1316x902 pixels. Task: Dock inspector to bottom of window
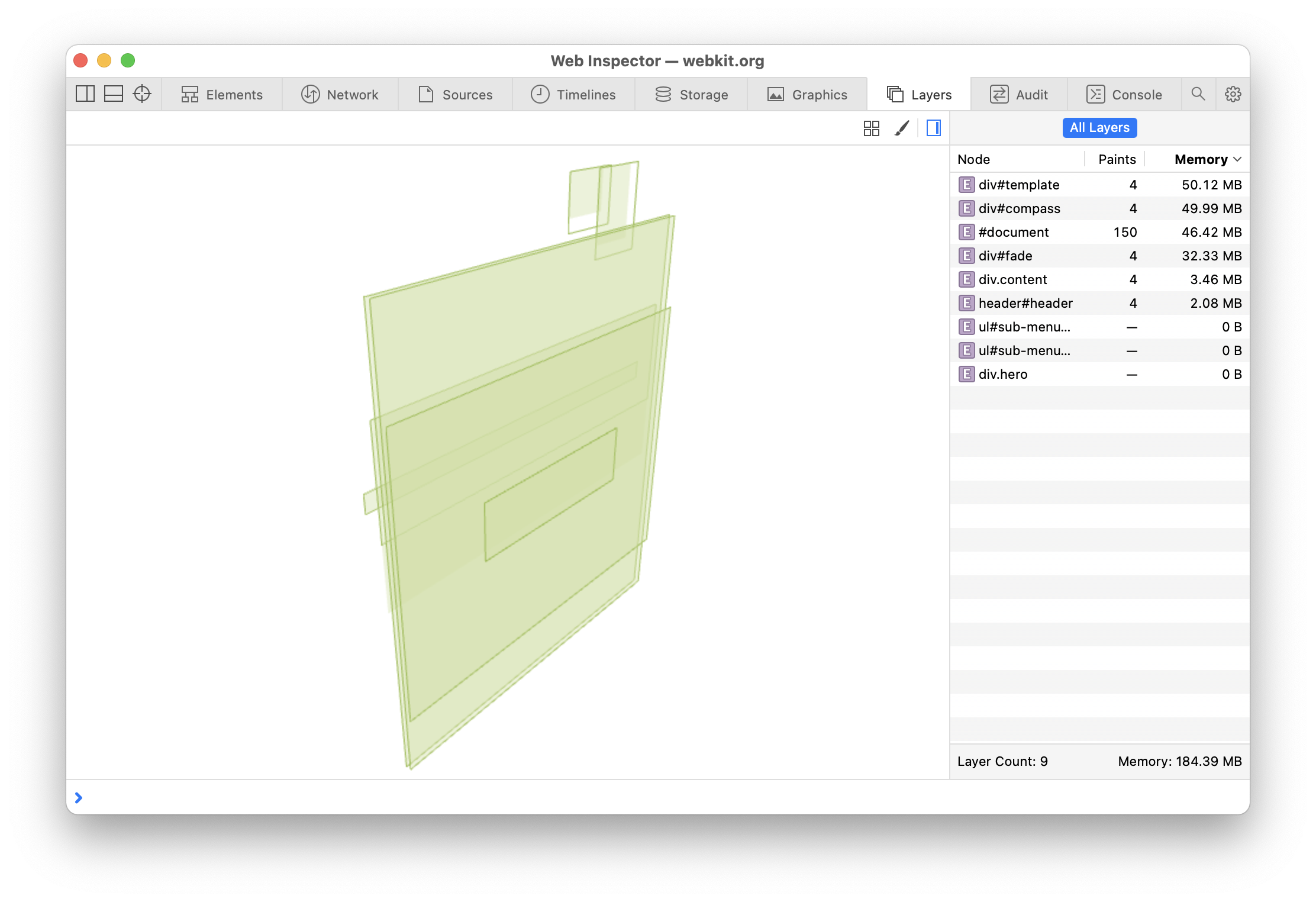point(114,94)
